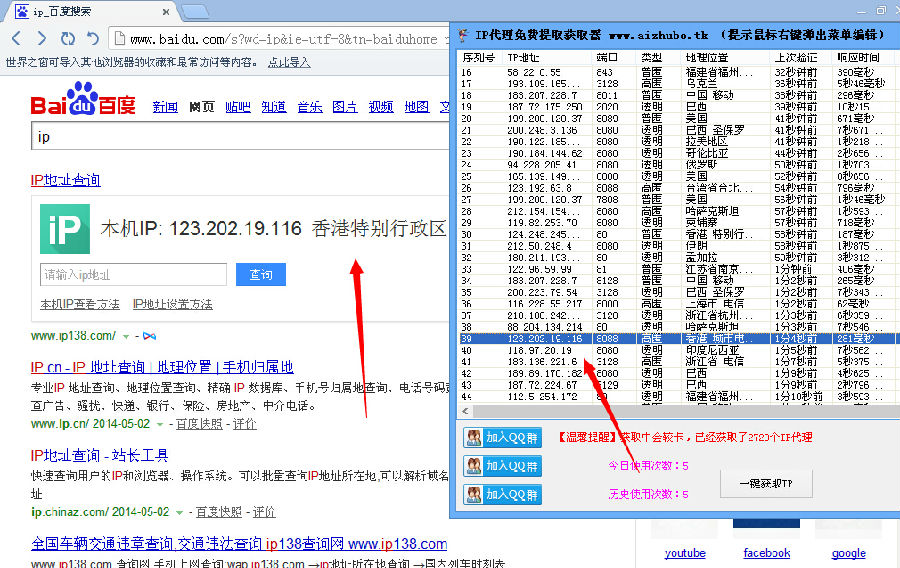Expand the dropdown arrow next to www.ip138.com

pos(126,336)
